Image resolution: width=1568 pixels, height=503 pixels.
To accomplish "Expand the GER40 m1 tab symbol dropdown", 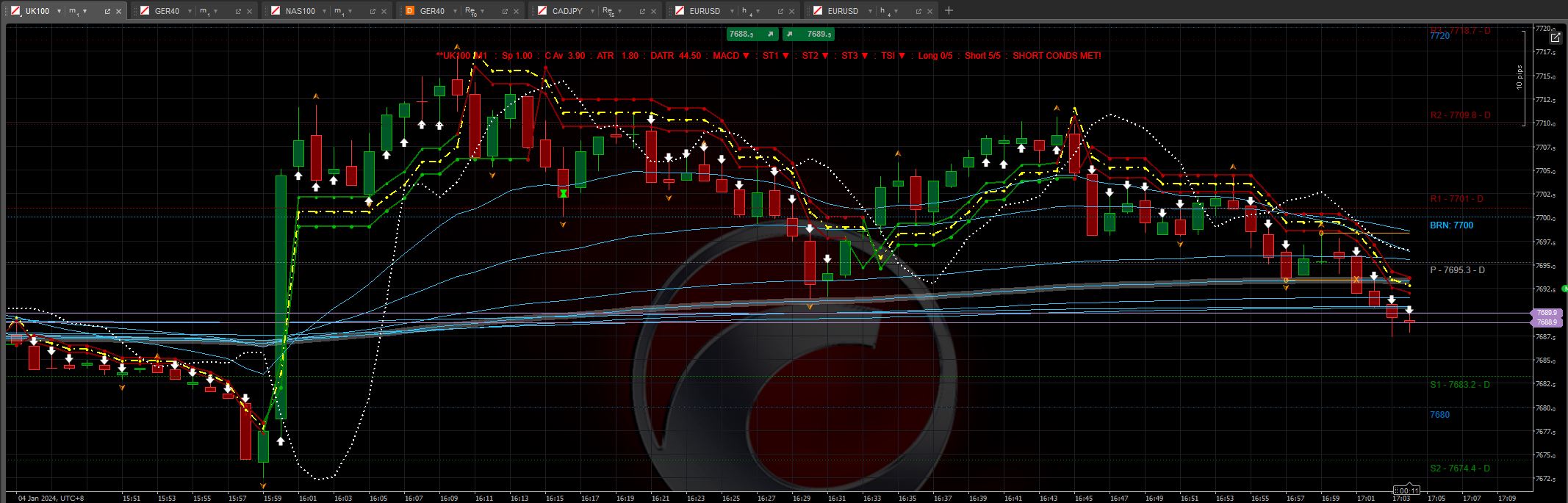I will 190,12.
